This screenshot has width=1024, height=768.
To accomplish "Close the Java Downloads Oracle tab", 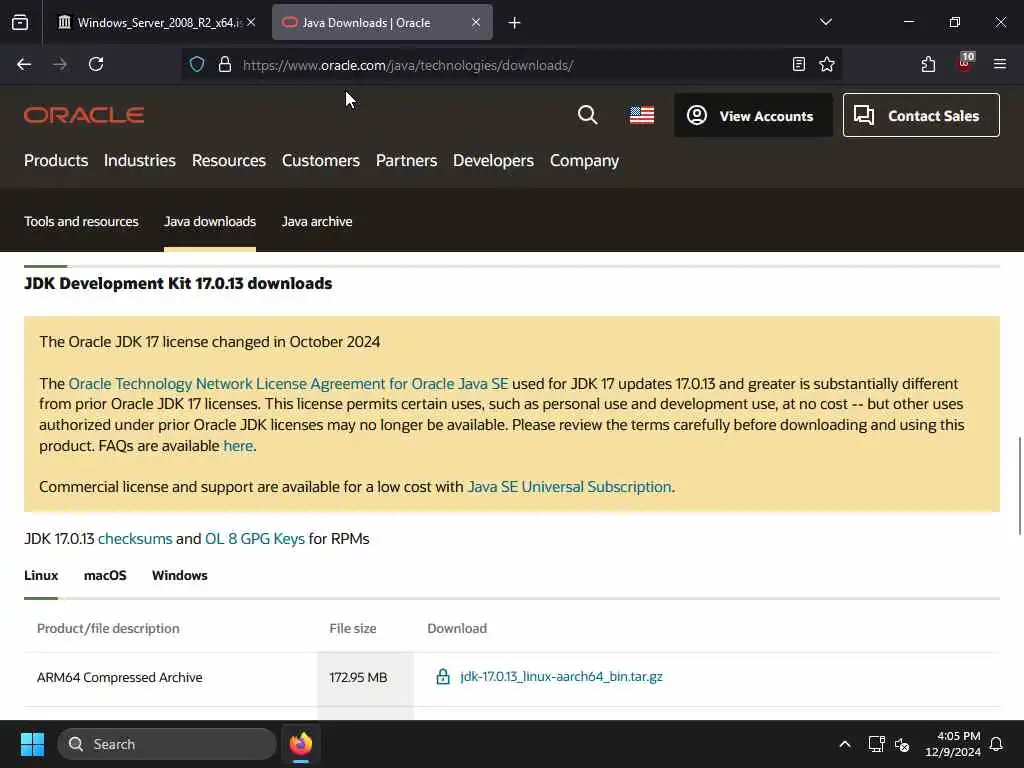I will (x=476, y=22).
